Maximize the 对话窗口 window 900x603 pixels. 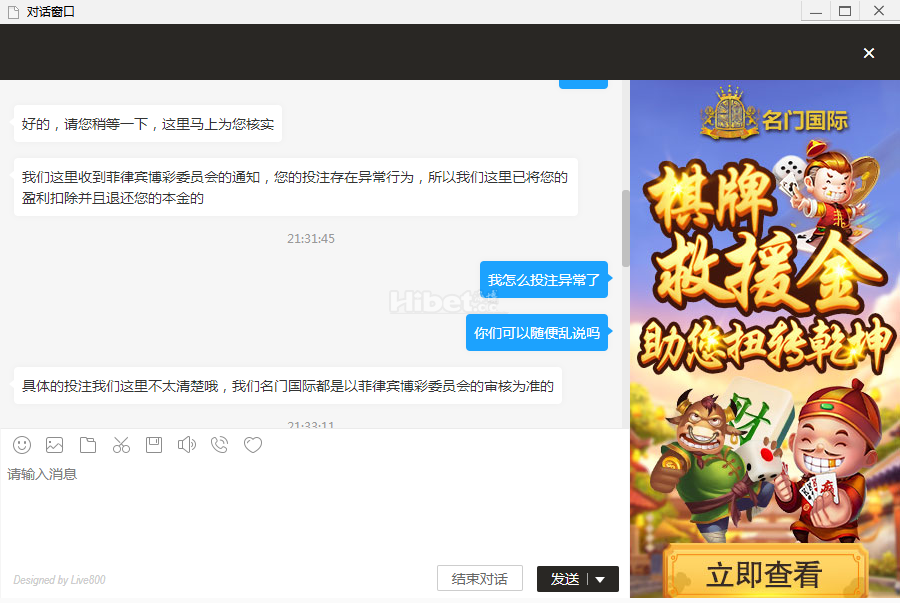coord(845,11)
